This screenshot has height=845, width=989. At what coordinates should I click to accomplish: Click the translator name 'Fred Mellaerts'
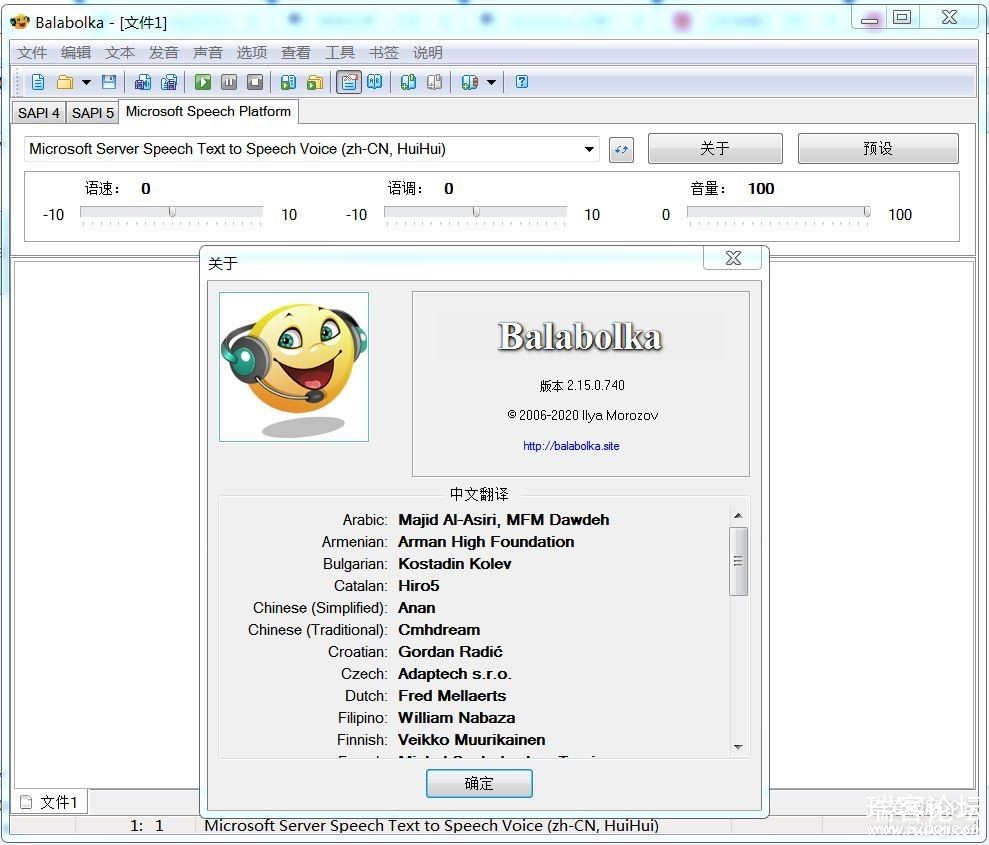click(x=452, y=696)
